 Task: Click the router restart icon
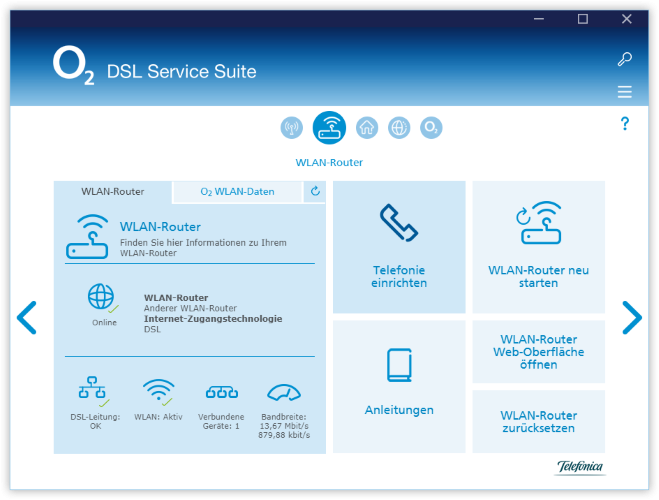point(539,223)
